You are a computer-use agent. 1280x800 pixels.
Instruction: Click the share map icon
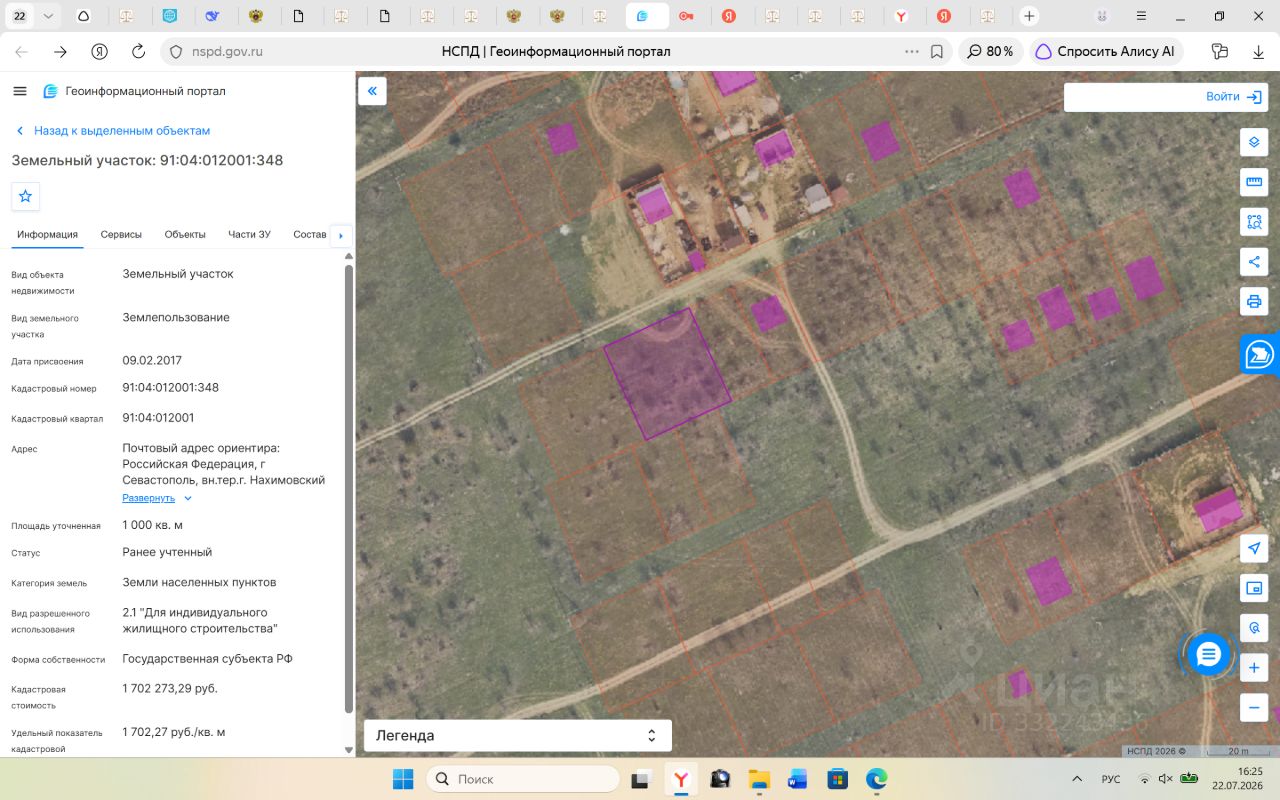pos(1254,262)
